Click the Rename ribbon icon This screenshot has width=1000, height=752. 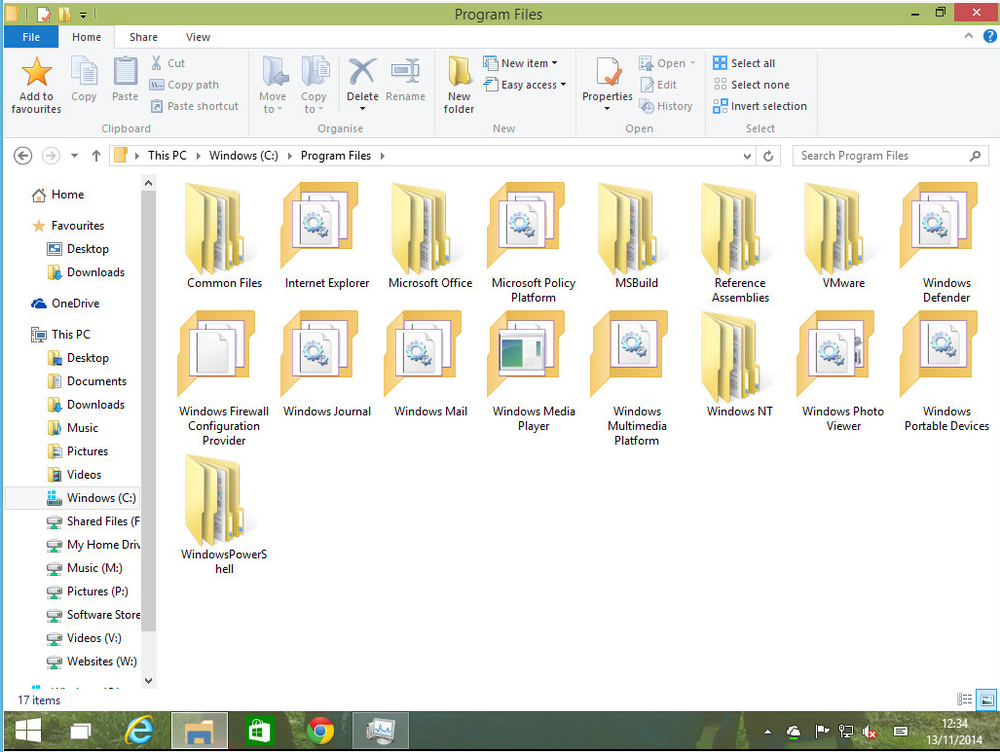[x=405, y=71]
